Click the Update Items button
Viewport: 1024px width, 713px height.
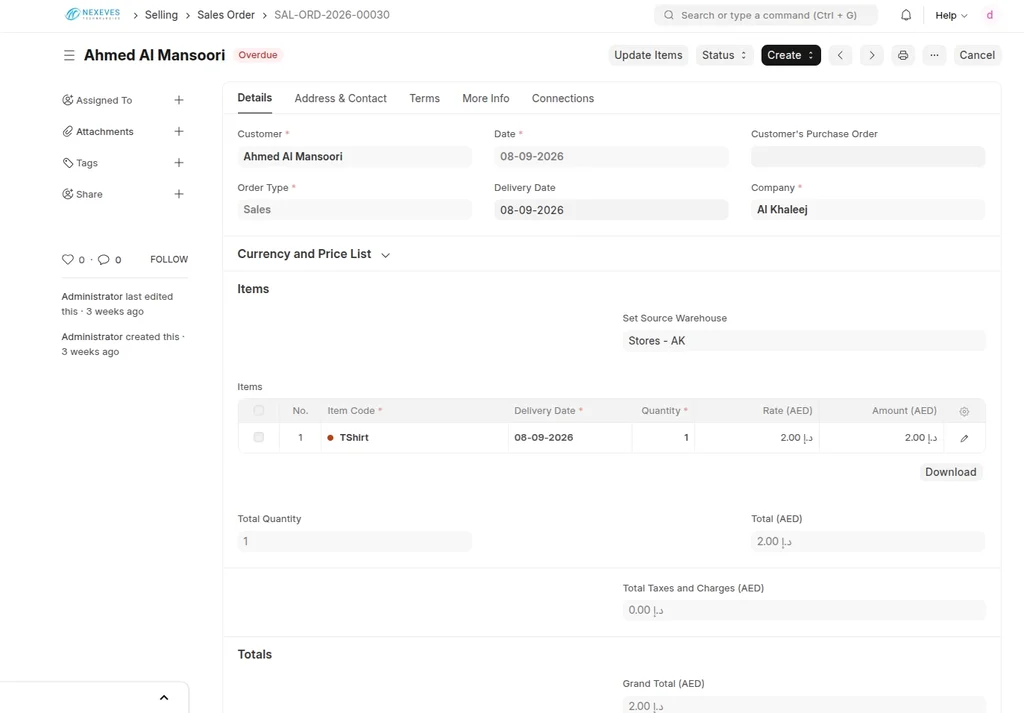[648, 55]
